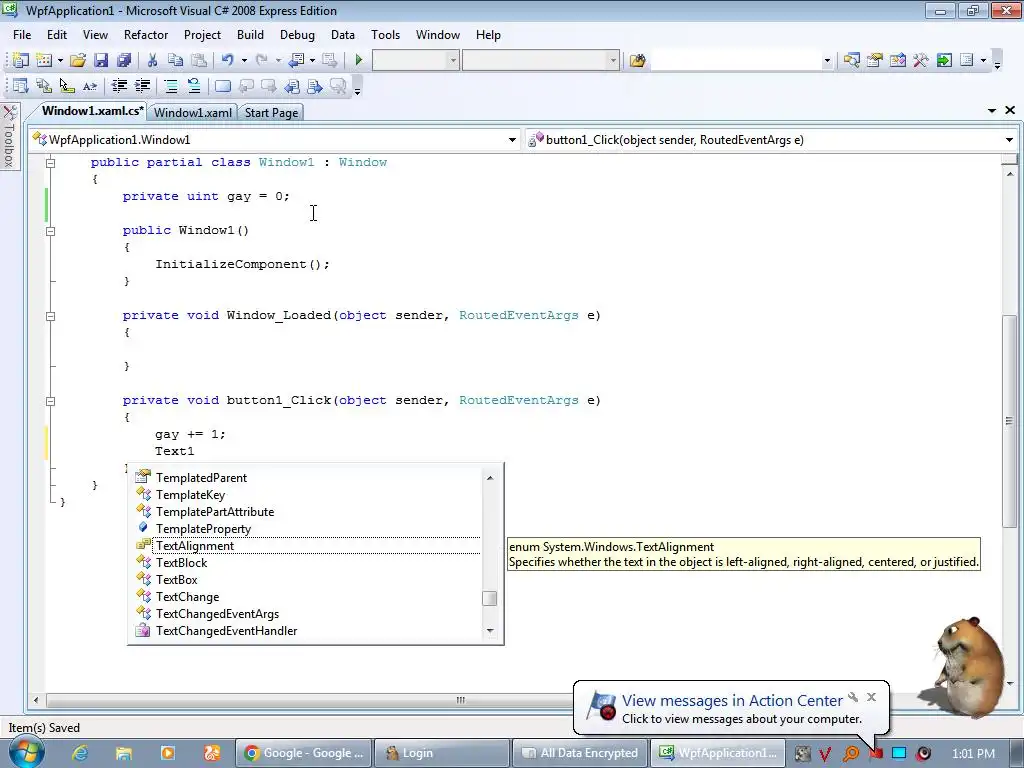Open the Undo history dropdown arrow
Screen dimensions: 1024x768
coord(244,60)
